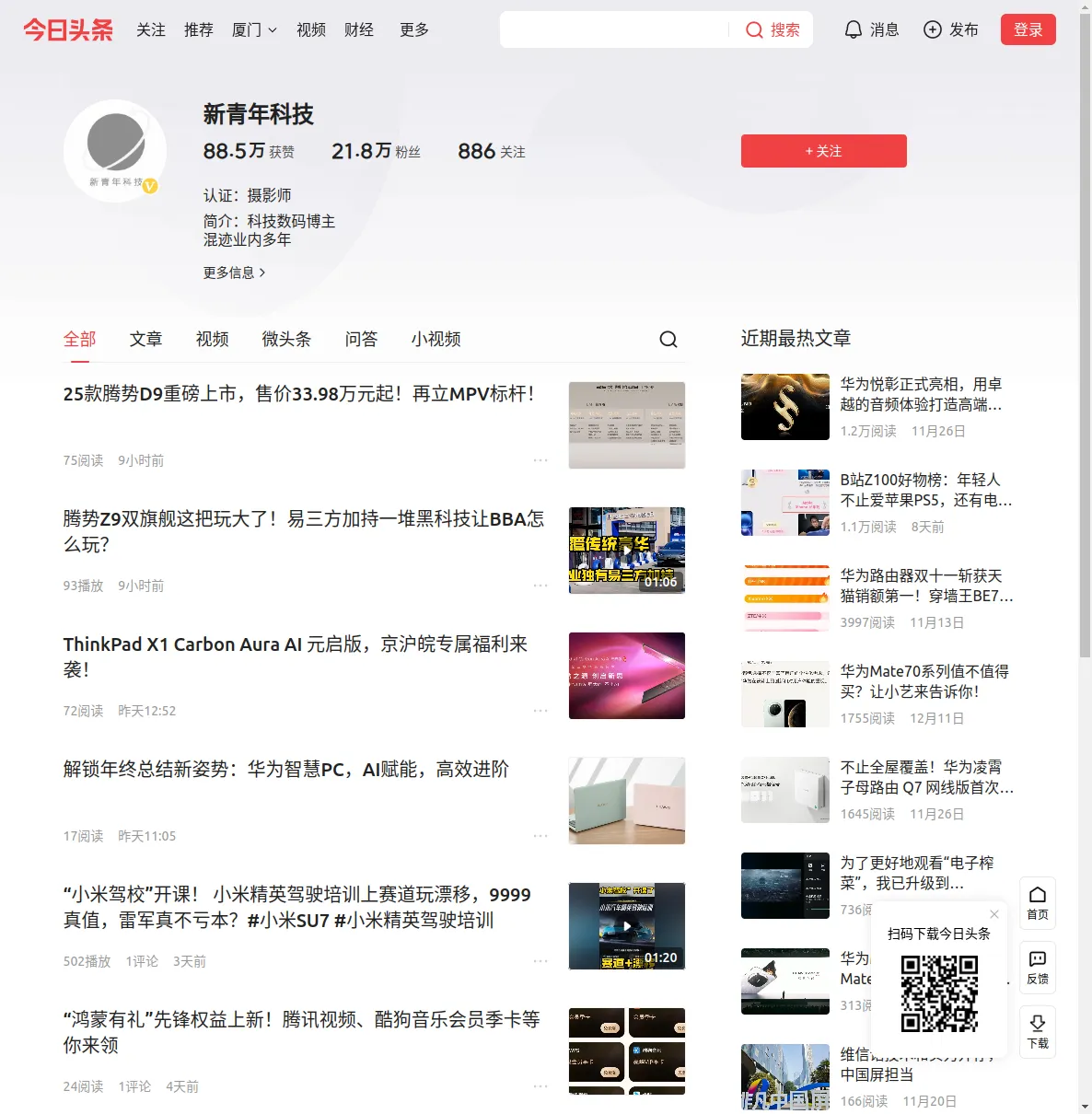Switch to the 文章 tab
Screen dimensions: 1092x1114
(x=146, y=340)
